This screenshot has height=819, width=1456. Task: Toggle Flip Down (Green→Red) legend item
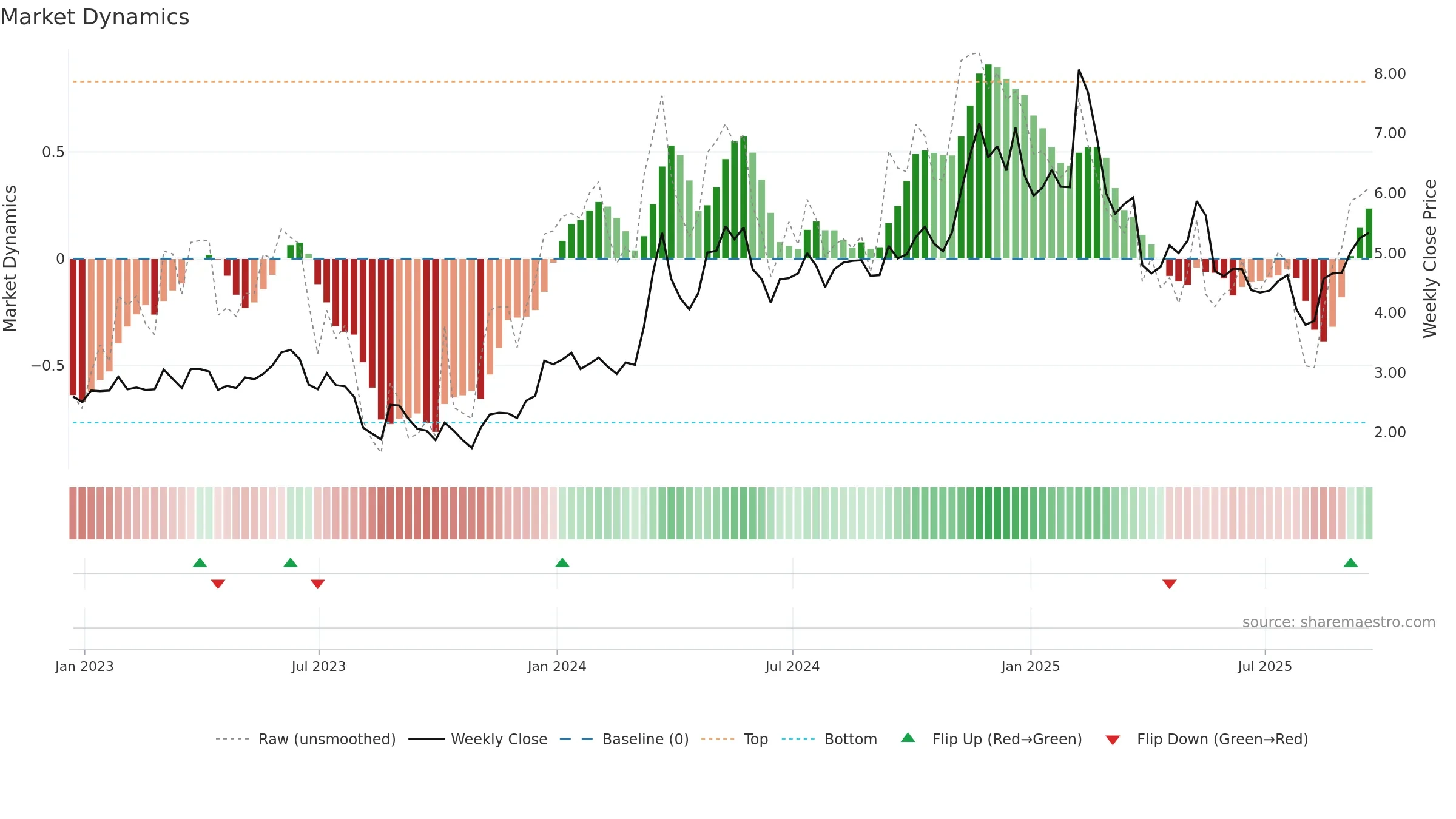coord(1207,739)
